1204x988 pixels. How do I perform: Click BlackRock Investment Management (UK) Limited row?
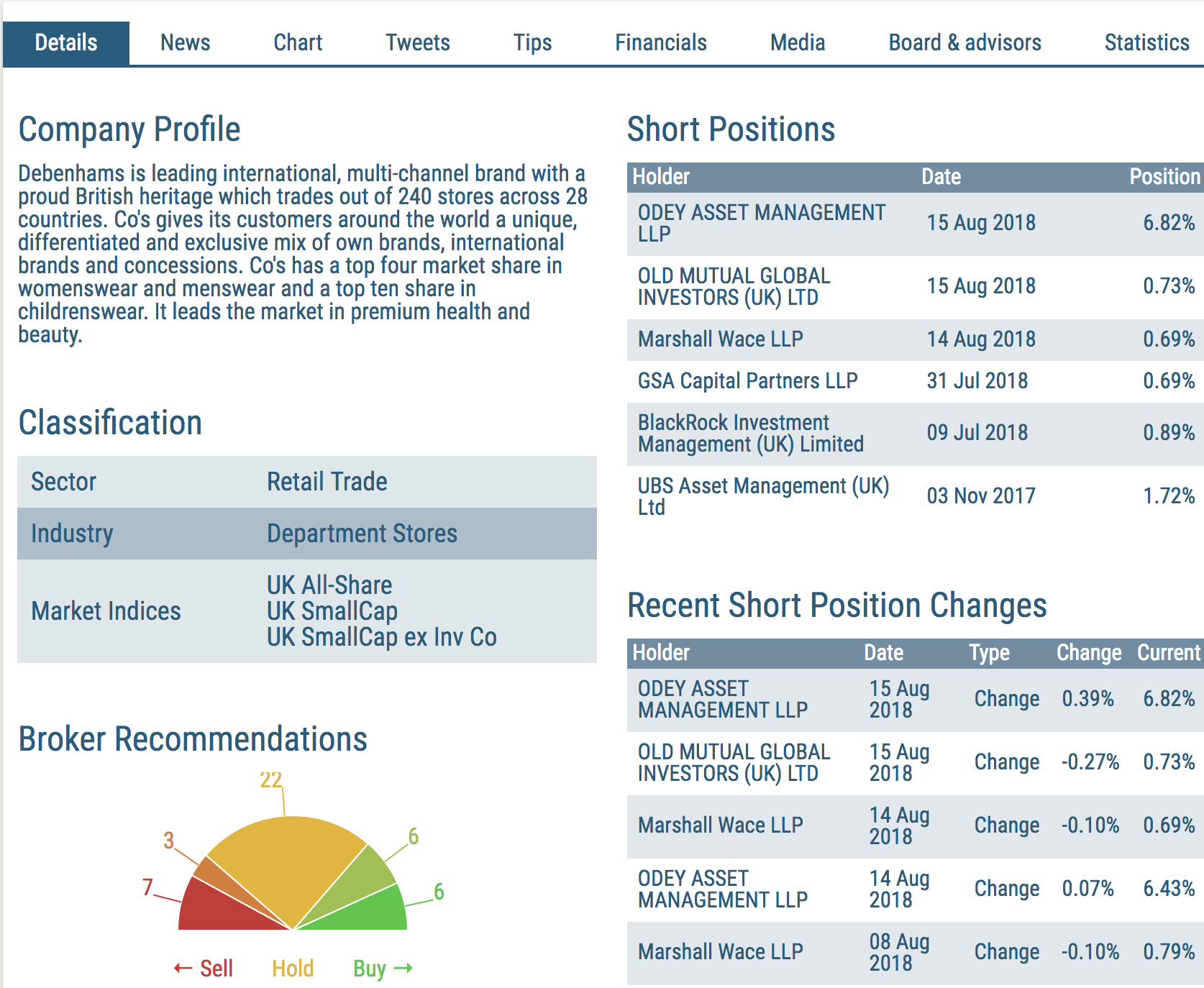coord(916,434)
